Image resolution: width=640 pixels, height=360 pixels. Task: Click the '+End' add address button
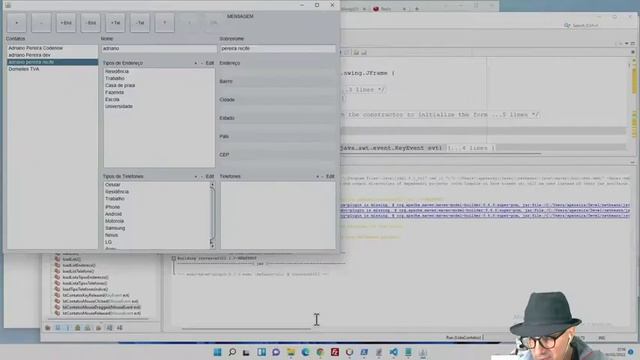(66, 23)
